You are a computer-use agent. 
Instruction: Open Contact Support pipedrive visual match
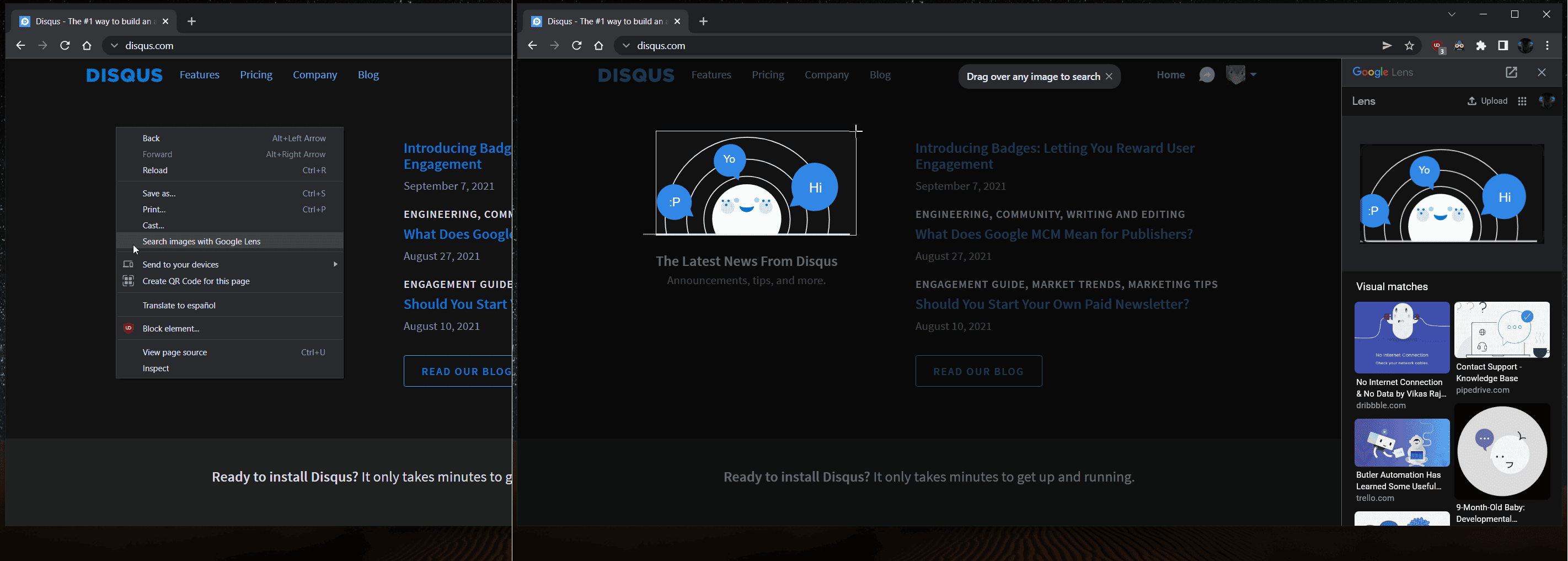tap(1502, 348)
